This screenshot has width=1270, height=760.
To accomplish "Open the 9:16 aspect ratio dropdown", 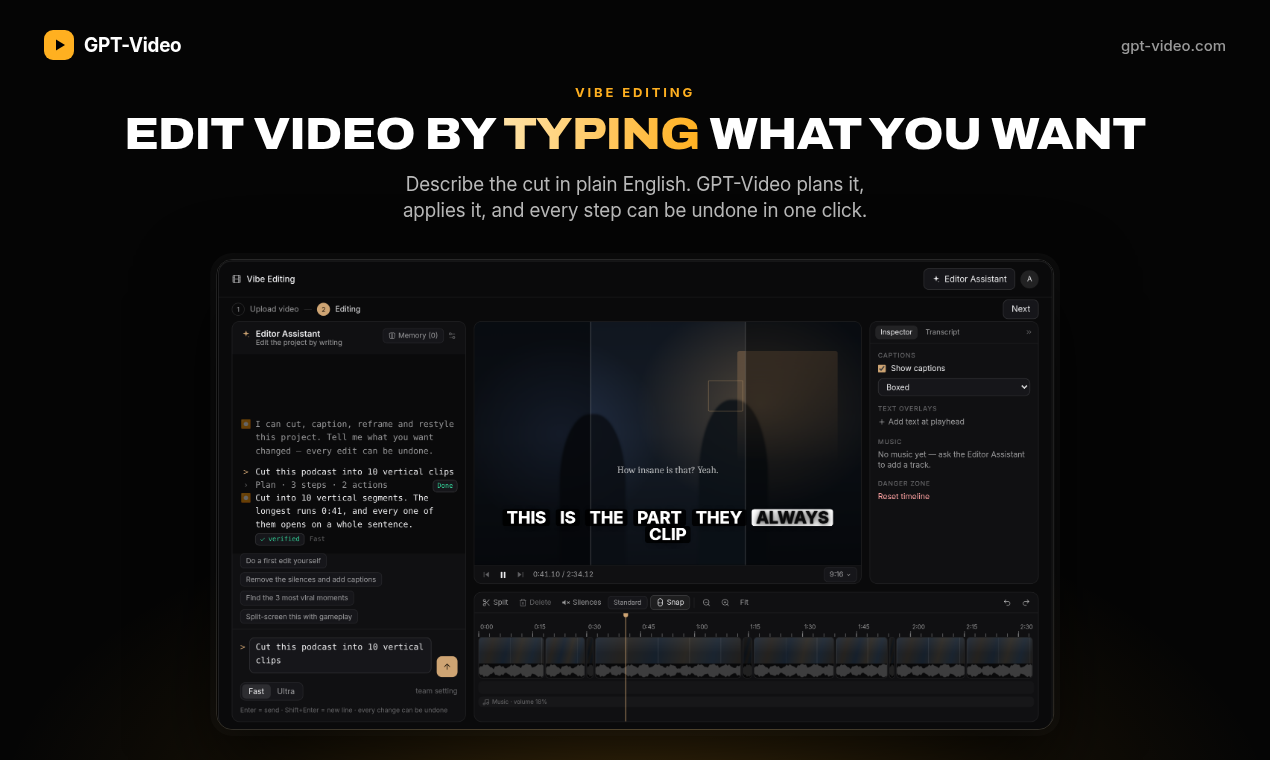I will click(x=840, y=574).
